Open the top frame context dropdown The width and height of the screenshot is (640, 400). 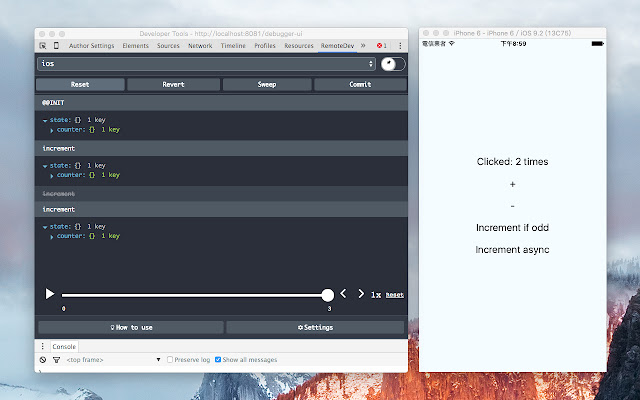[113, 360]
